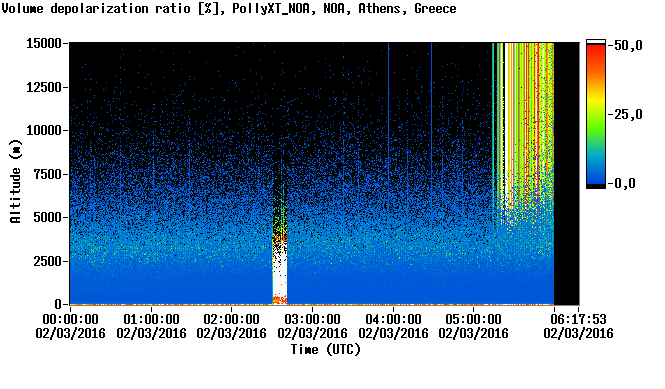This screenshot has height=389, width=665.
Task: Click the Altitude (m) axis title
Action: pyautogui.click(x=15, y=181)
